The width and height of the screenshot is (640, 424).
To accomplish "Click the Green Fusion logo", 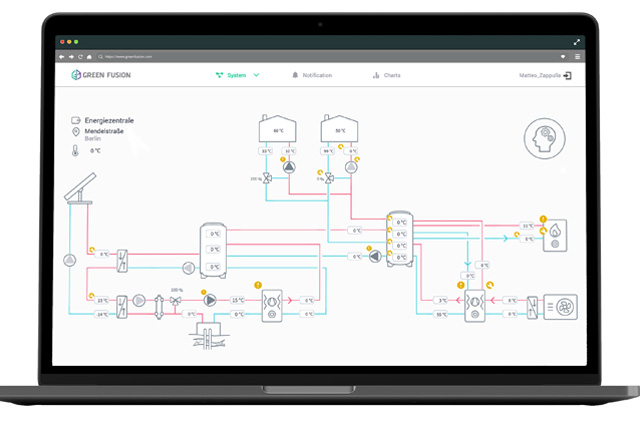I will (x=101, y=75).
